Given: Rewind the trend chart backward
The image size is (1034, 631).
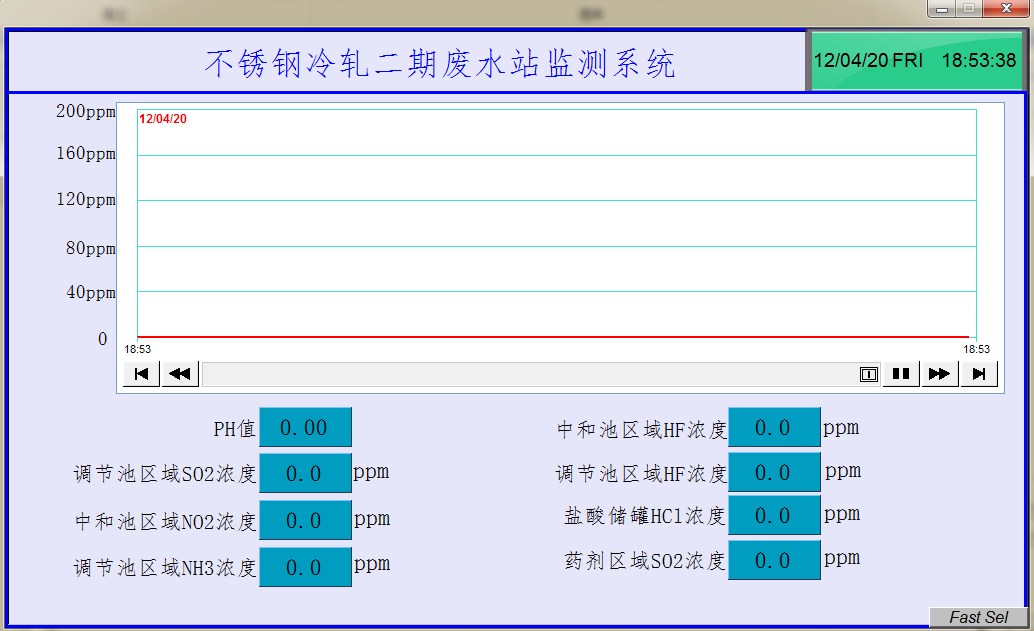Looking at the screenshot, I should click(180, 374).
